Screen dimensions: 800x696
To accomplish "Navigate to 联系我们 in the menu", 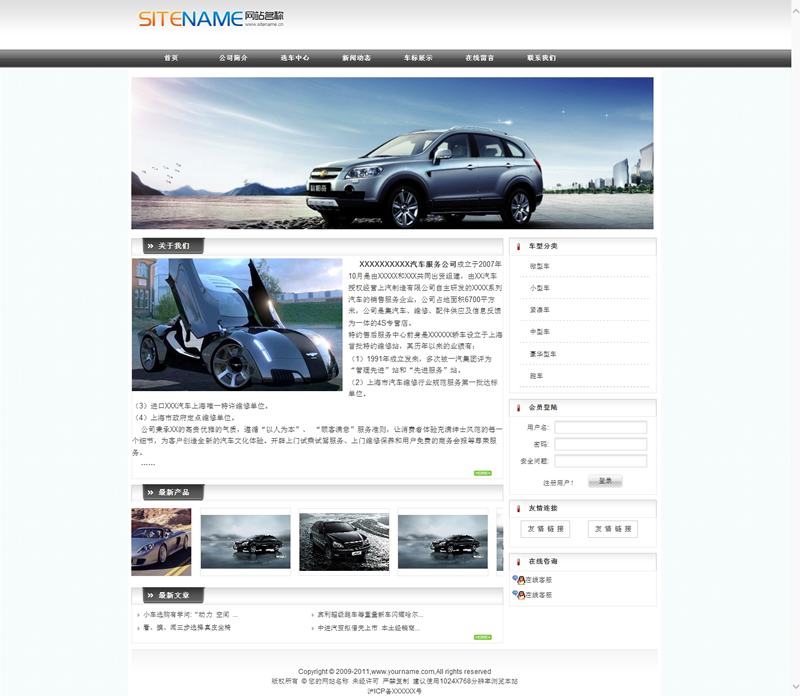I will coord(541,58).
